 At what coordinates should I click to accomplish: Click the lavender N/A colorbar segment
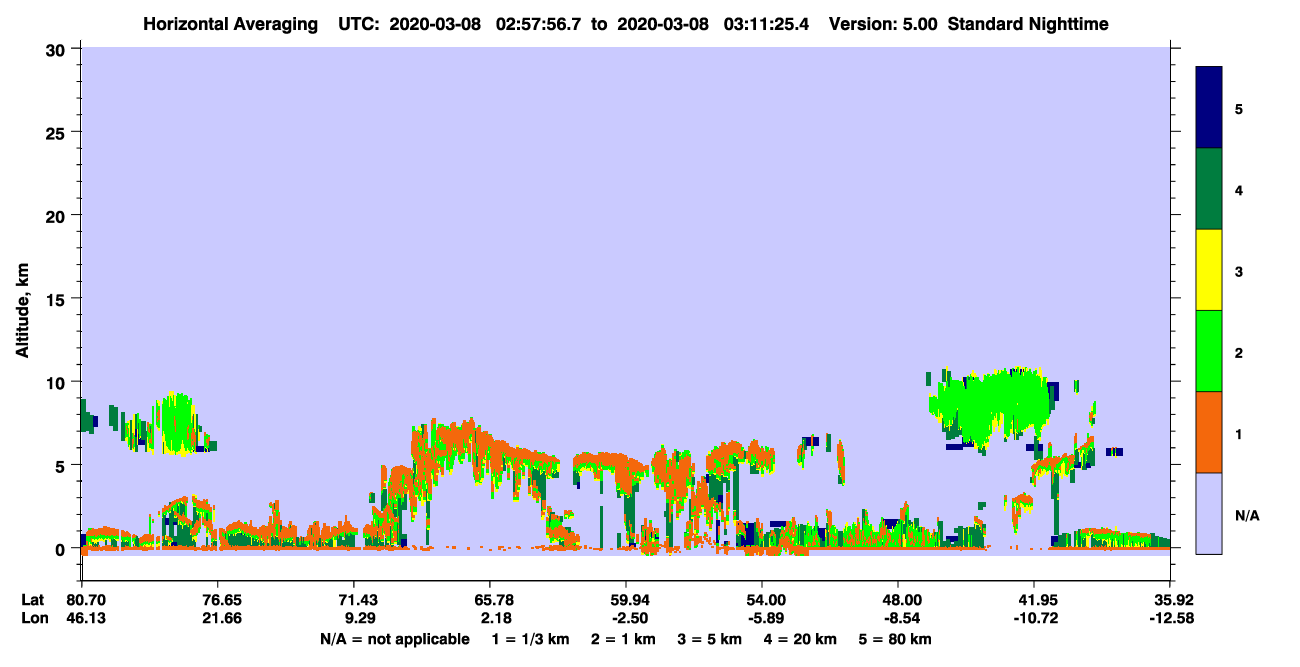[x=1209, y=513]
